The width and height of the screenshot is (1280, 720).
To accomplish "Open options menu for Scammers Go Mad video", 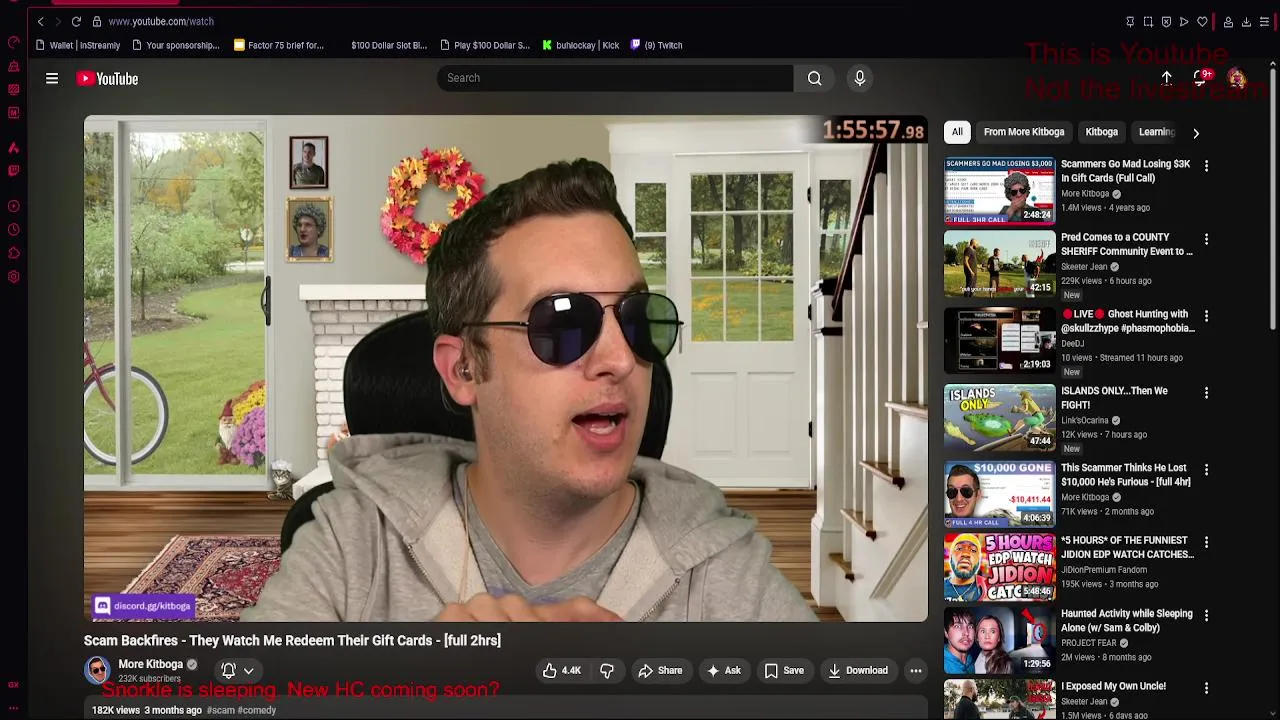I will tap(1206, 166).
